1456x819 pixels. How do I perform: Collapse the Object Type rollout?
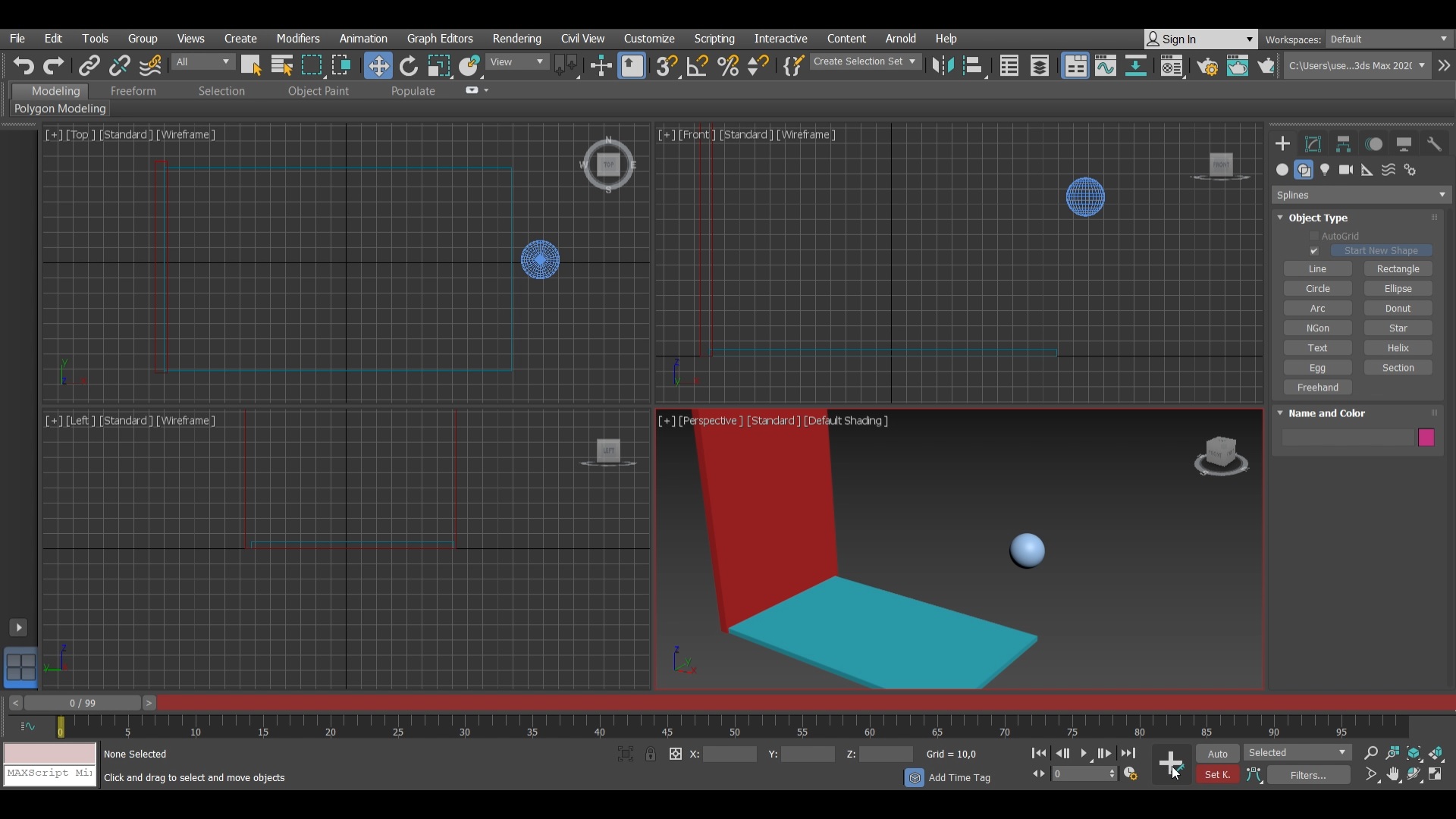click(x=1281, y=218)
